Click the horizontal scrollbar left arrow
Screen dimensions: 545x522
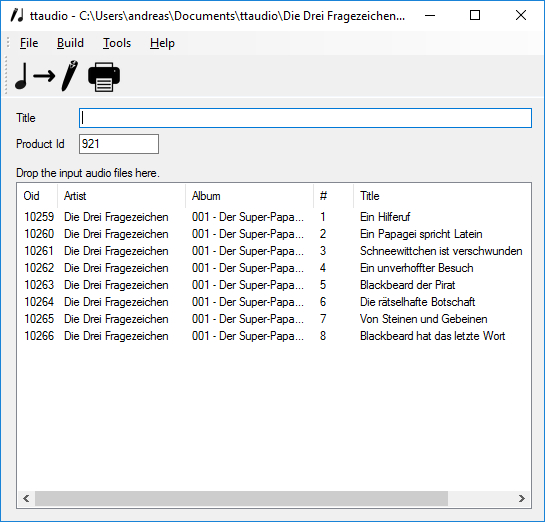[x=26, y=499]
